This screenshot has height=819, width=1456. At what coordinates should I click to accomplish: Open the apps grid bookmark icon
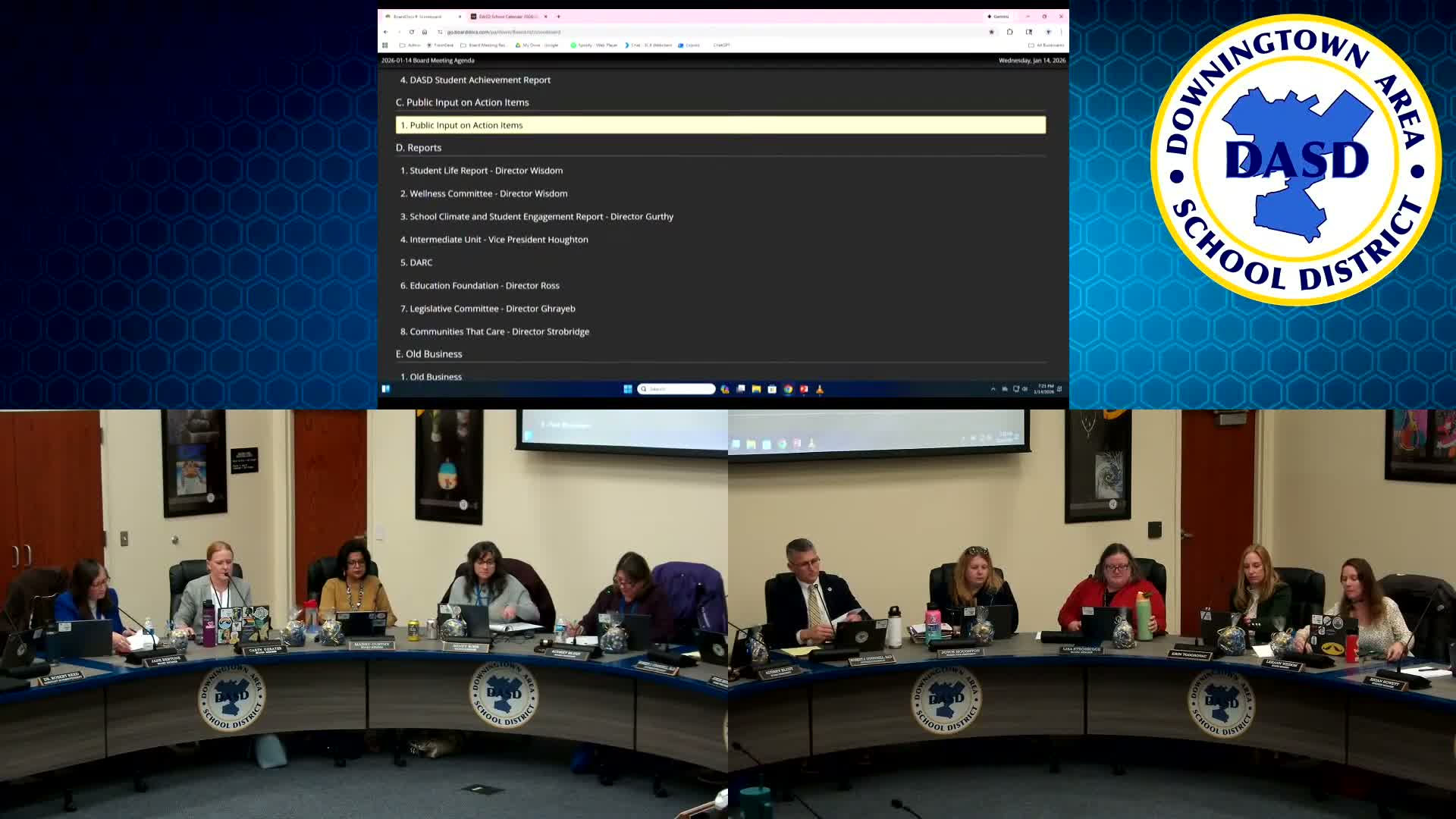(385, 45)
